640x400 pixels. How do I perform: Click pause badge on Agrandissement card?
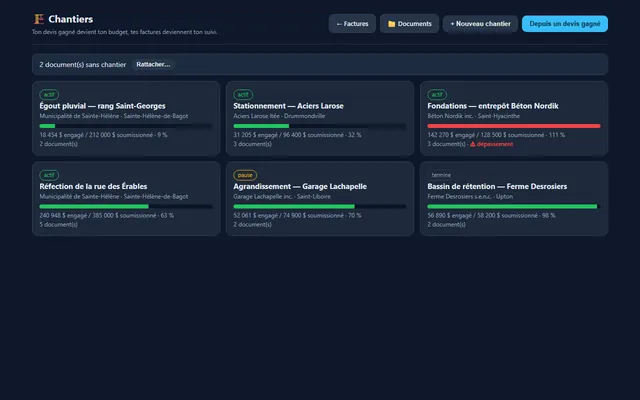tap(245, 175)
